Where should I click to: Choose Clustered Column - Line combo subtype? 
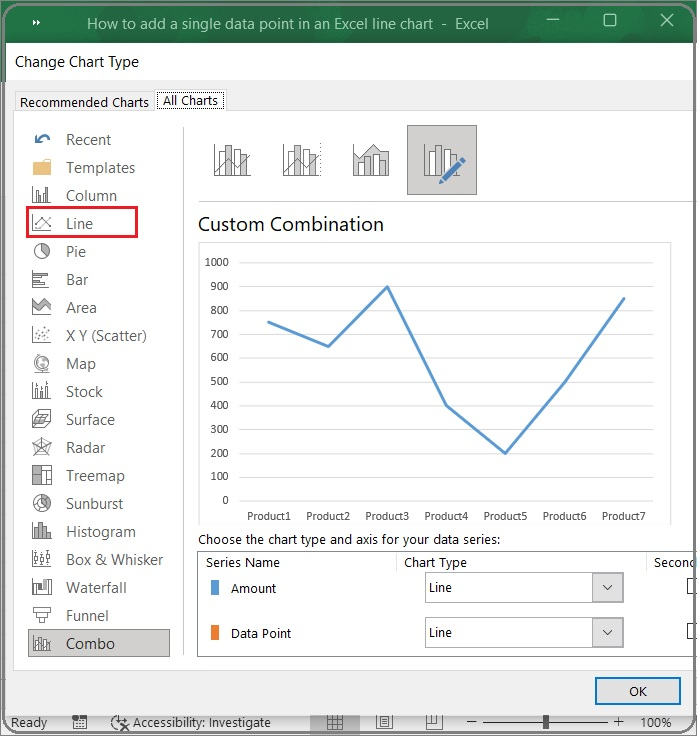point(232,160)
